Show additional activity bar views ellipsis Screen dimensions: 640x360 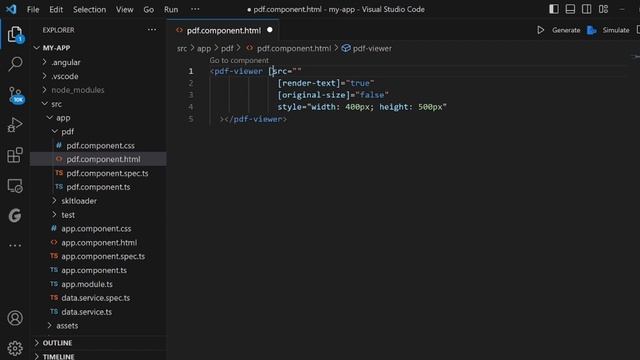tap(15, 245)
